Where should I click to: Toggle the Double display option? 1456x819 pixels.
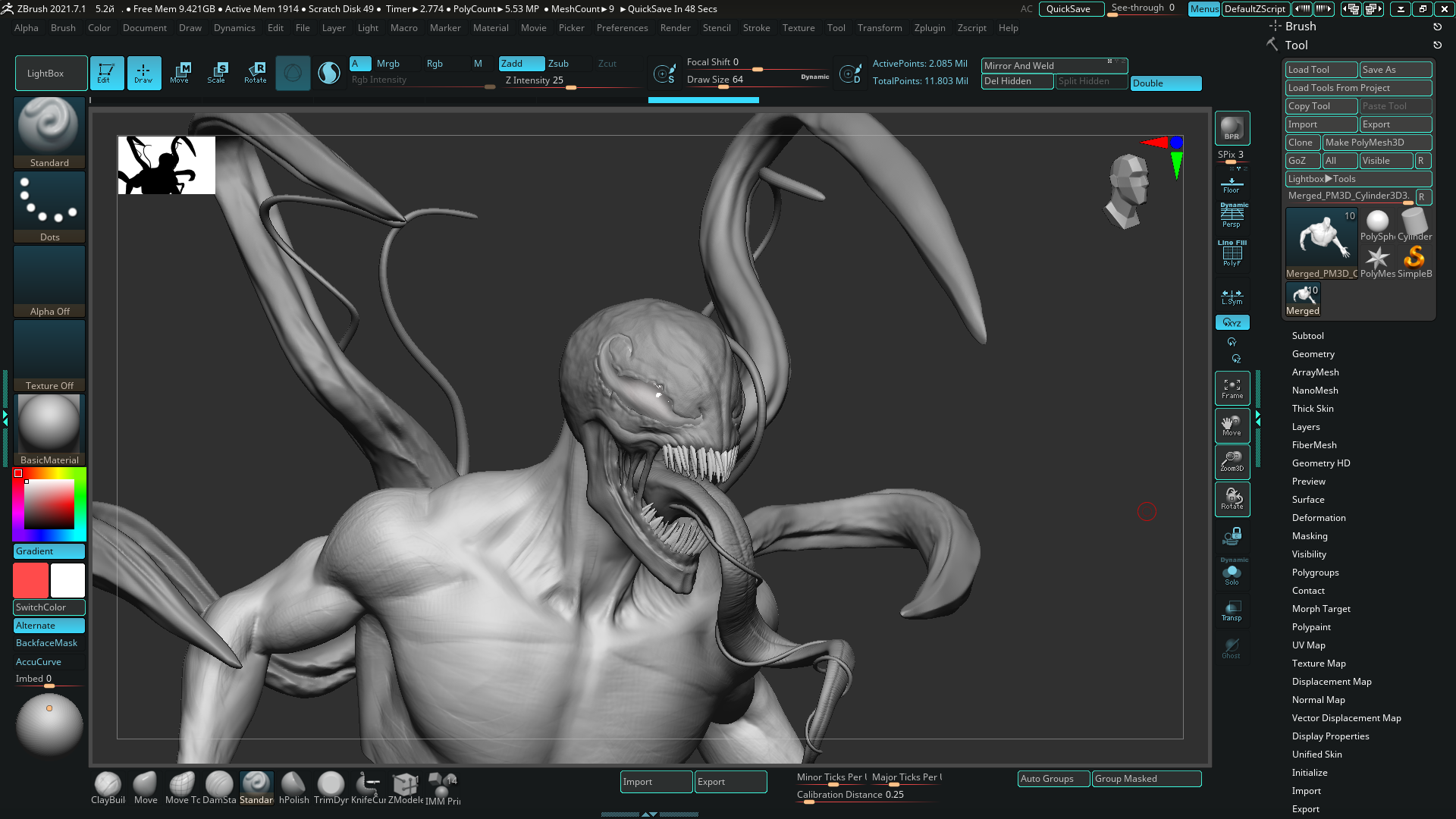1166,83
